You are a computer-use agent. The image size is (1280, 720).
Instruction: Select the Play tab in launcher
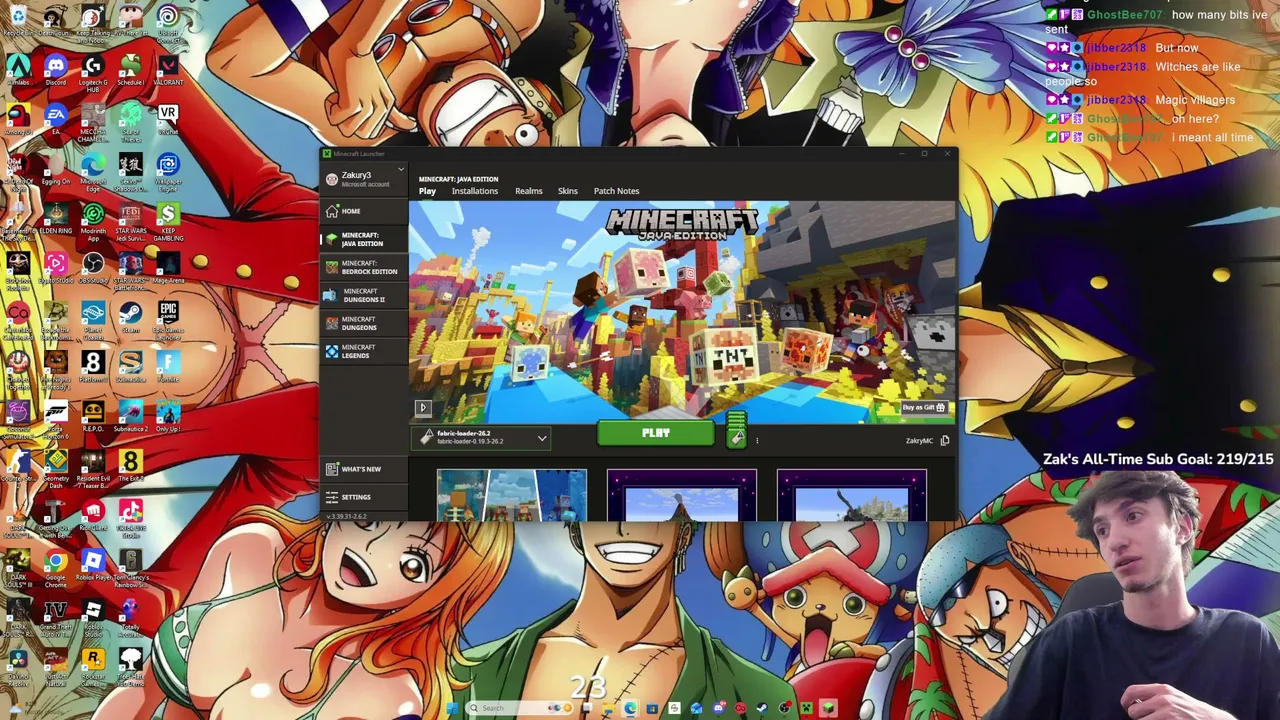click(427, 191)
